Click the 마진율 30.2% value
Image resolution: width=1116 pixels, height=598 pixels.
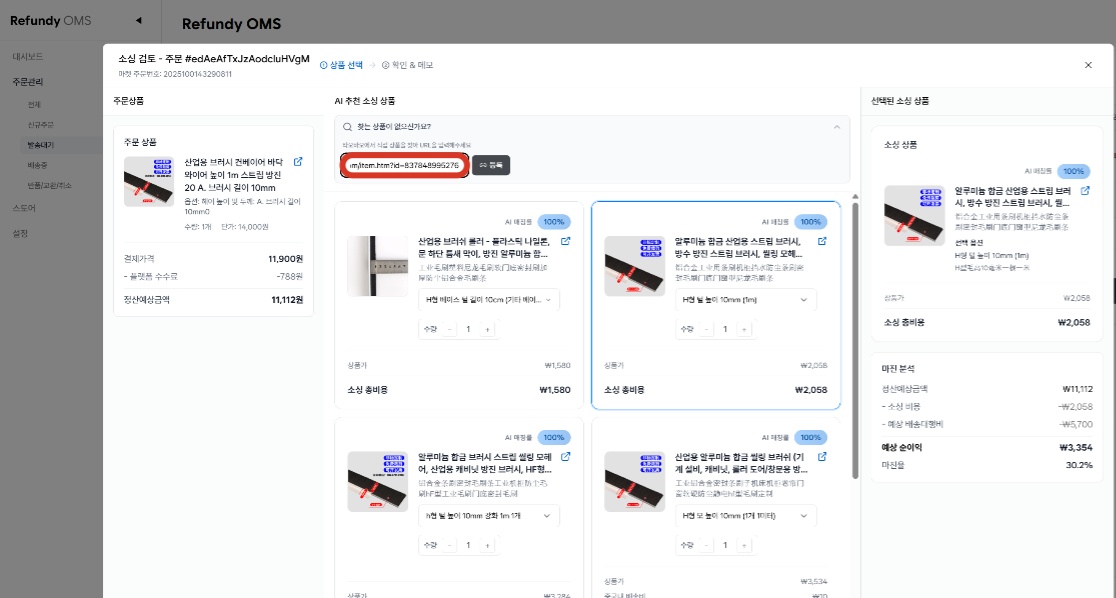tap(1079, 465)
